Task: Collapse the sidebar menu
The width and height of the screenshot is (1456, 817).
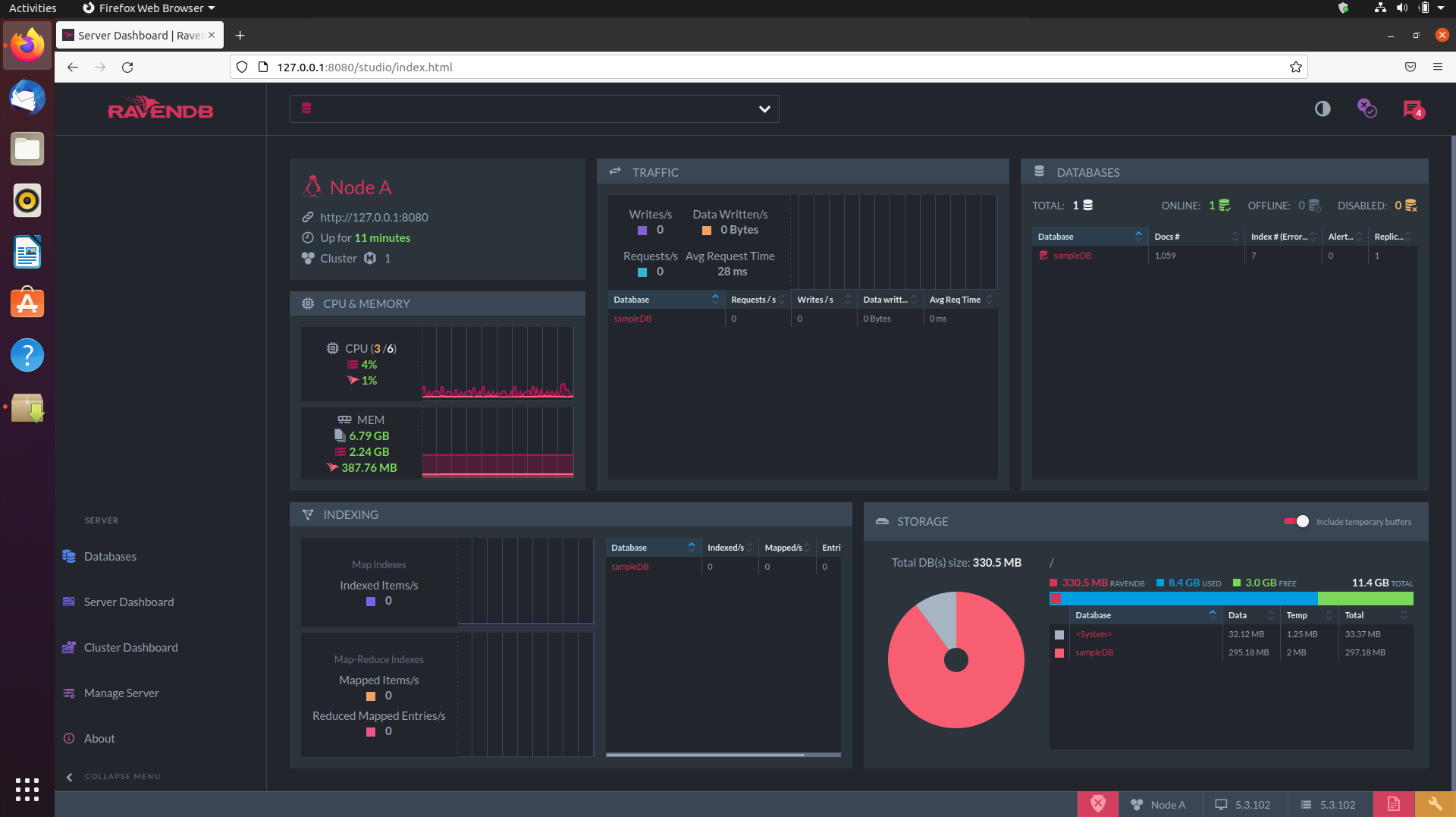Action: click(113, 776)
